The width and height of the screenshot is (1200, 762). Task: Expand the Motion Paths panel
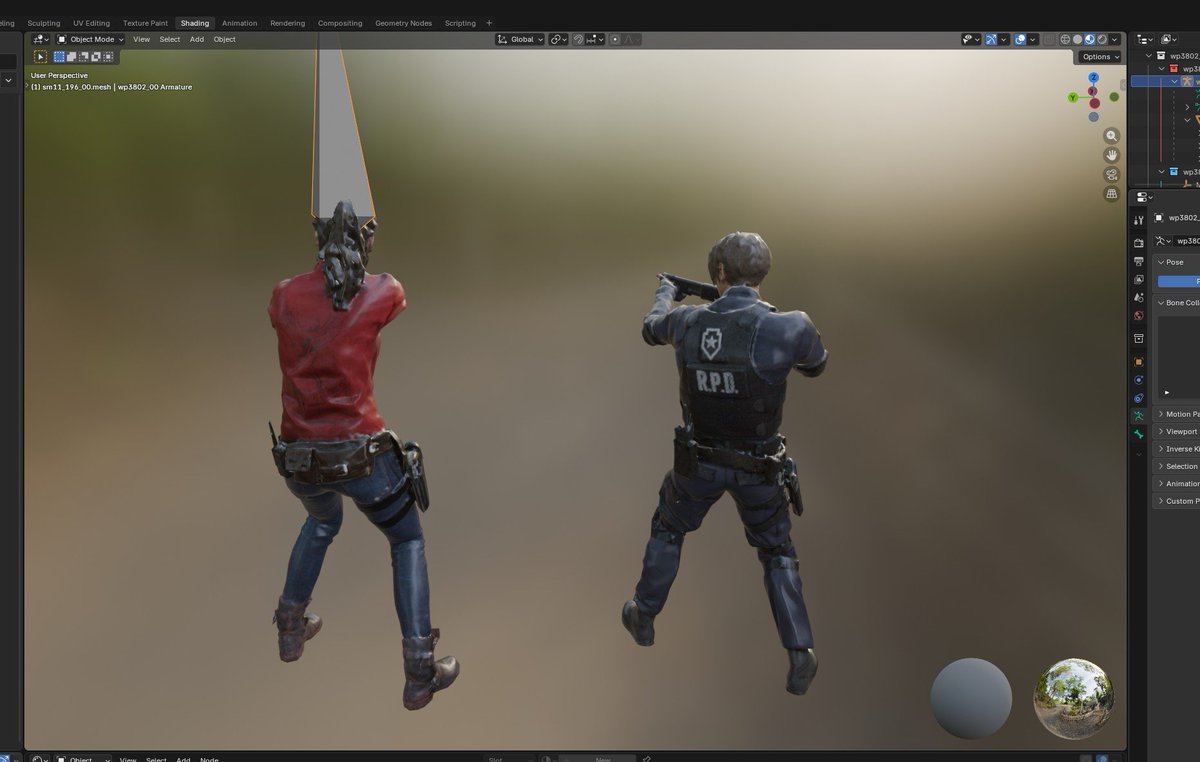(x=1178, y=414)
